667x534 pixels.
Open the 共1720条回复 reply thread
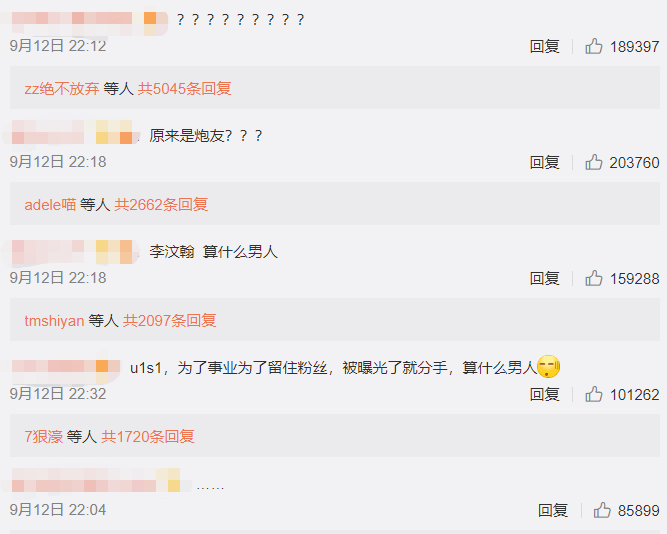[148, 437]
